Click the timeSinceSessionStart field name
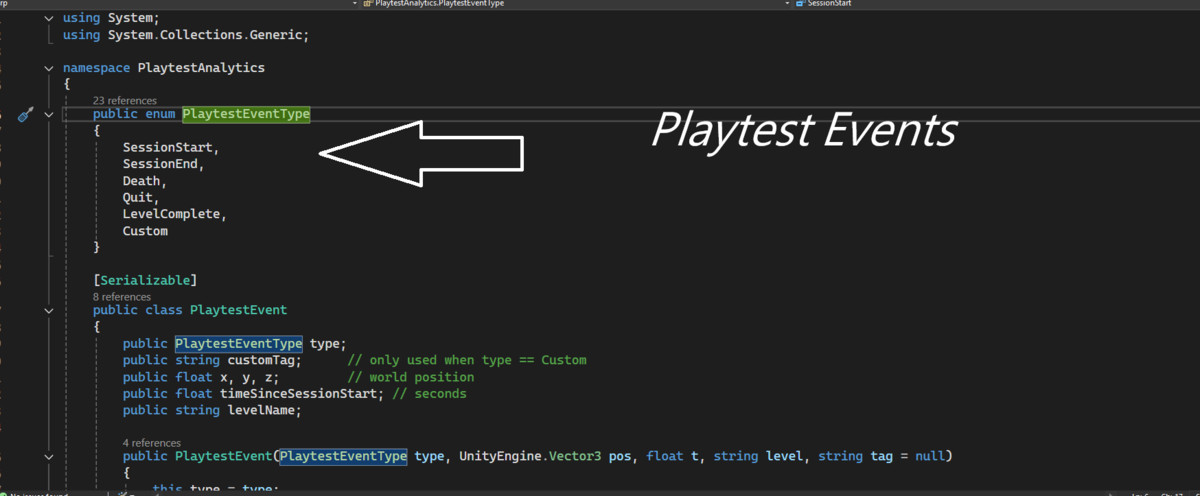 [x=300, y=393]
